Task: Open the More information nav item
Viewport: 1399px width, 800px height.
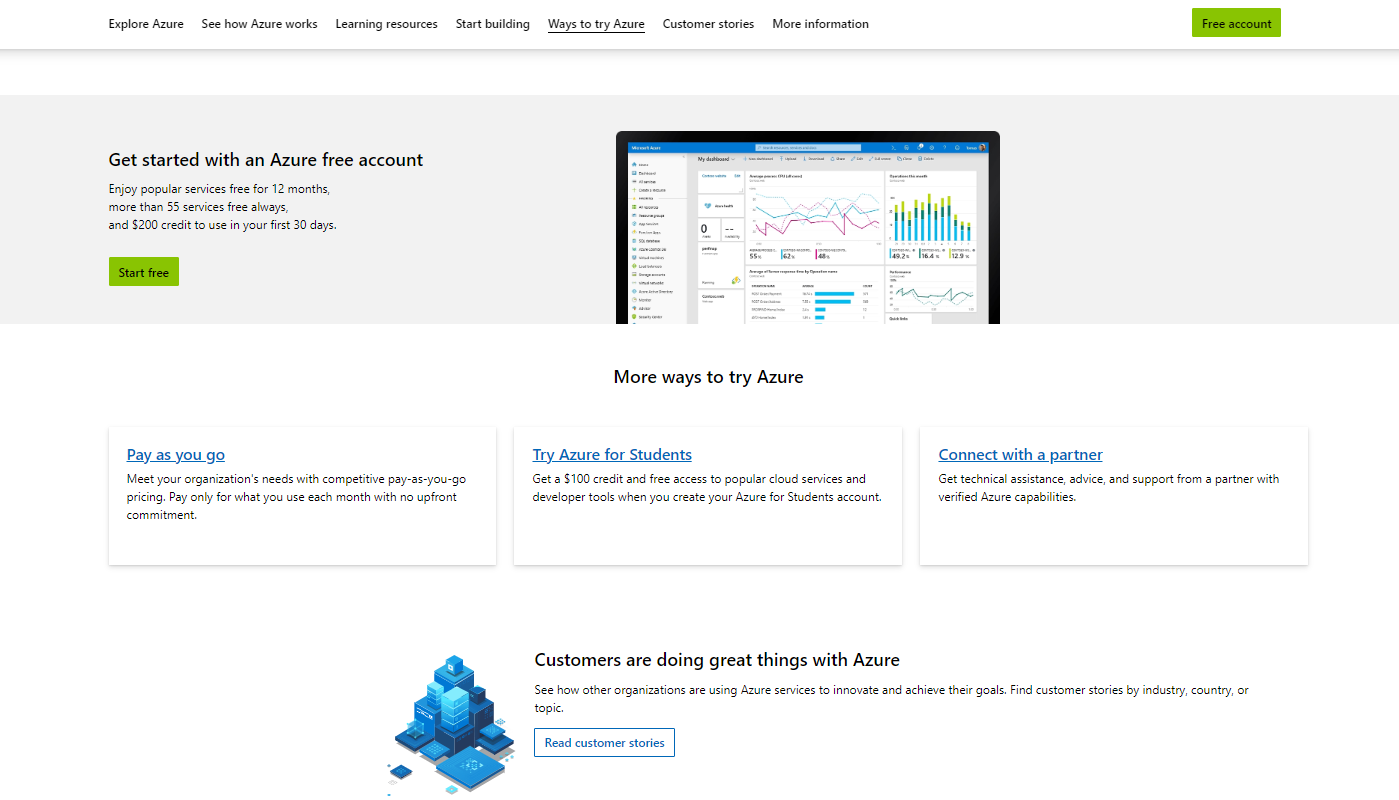Action: 820,24
